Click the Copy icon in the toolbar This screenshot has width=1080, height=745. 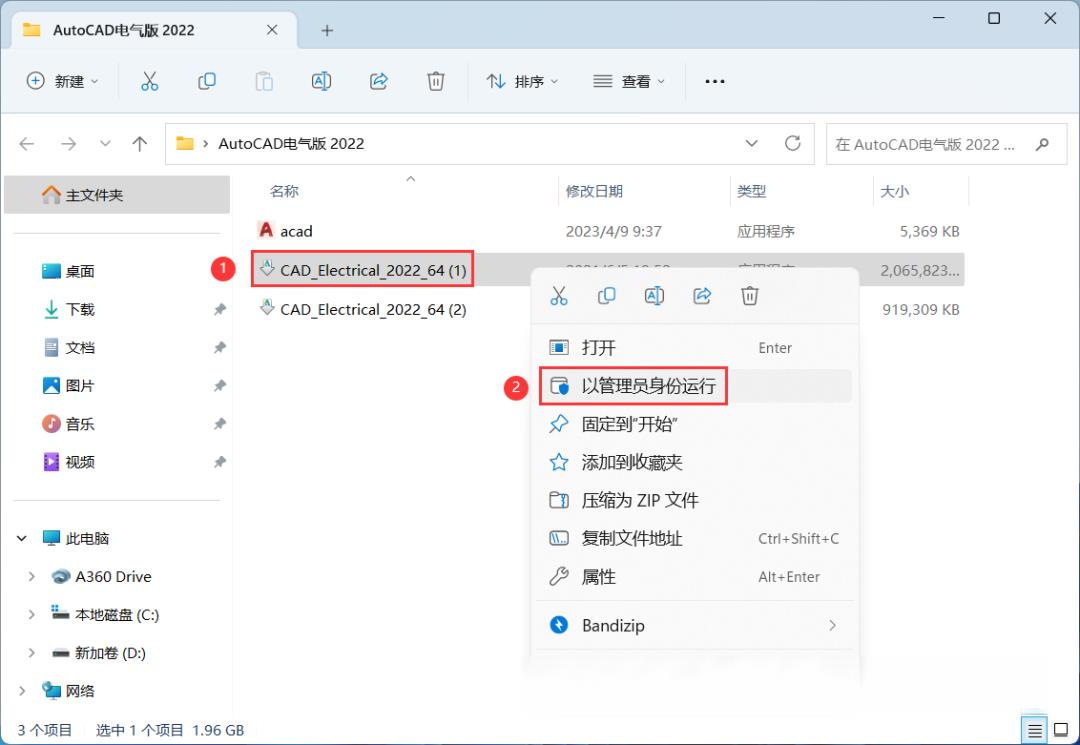207,81
